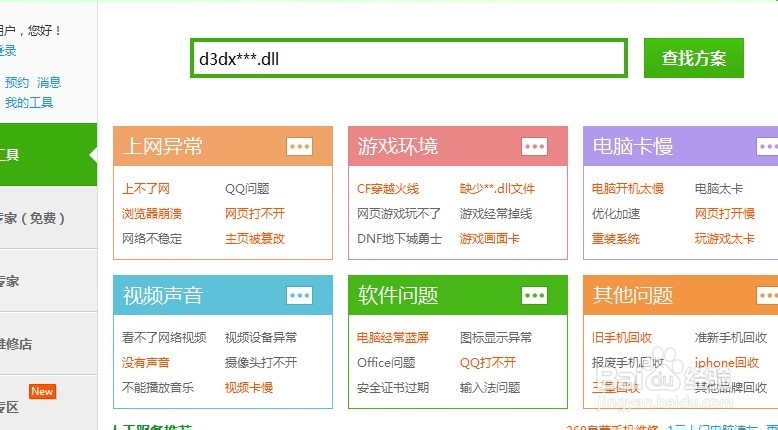The image size is (778, 430).
Task: Choose 浏览器崩溃 problem link
Action: coord(152,214)
